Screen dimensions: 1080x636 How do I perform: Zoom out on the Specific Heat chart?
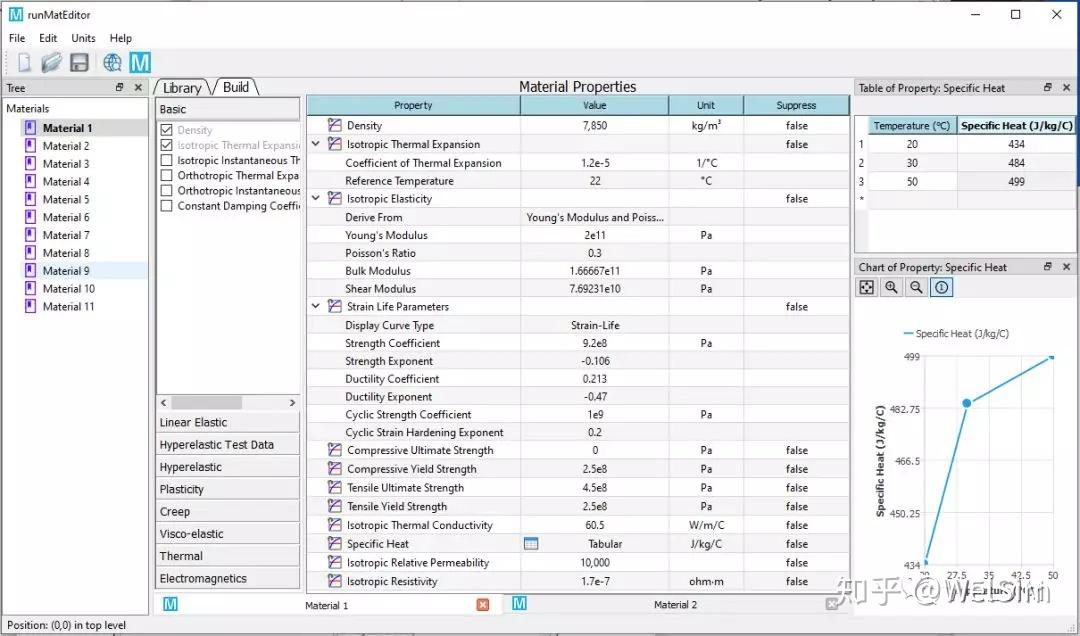[917, 287]
